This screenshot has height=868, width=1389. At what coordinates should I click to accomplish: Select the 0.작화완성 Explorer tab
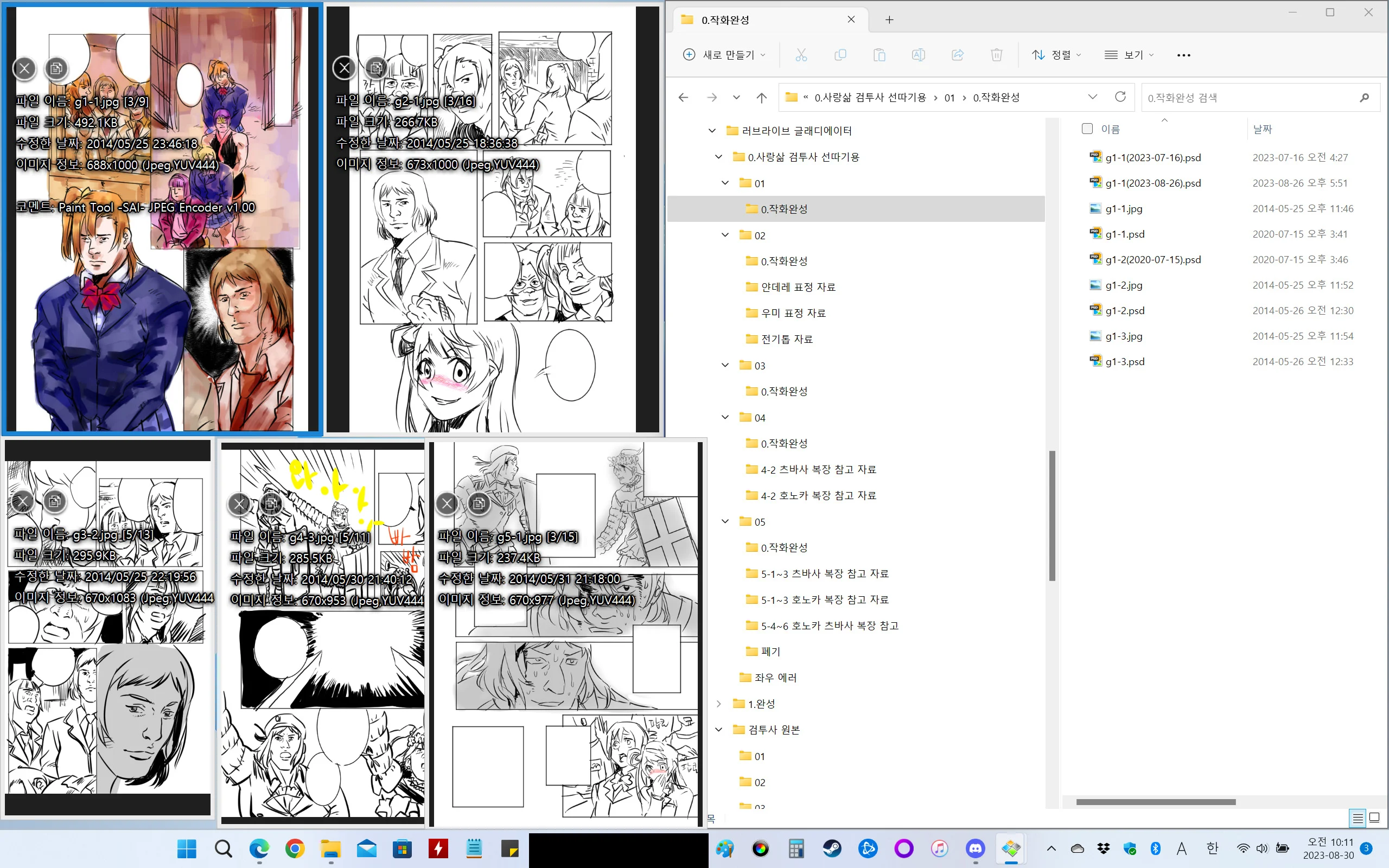pos(769,20)
